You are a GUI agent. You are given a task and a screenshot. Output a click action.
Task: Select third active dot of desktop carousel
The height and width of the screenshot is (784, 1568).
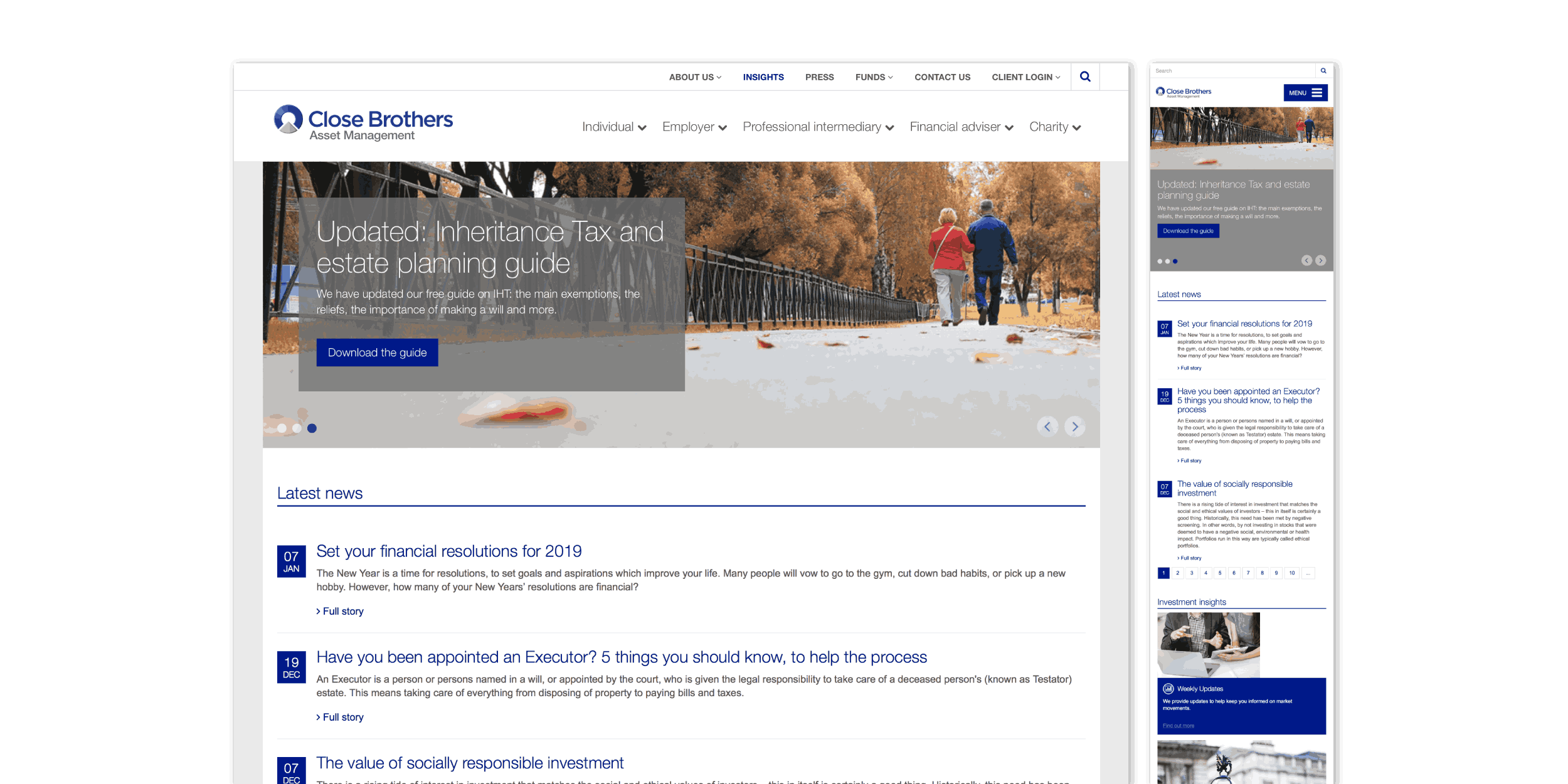(312, 428)
